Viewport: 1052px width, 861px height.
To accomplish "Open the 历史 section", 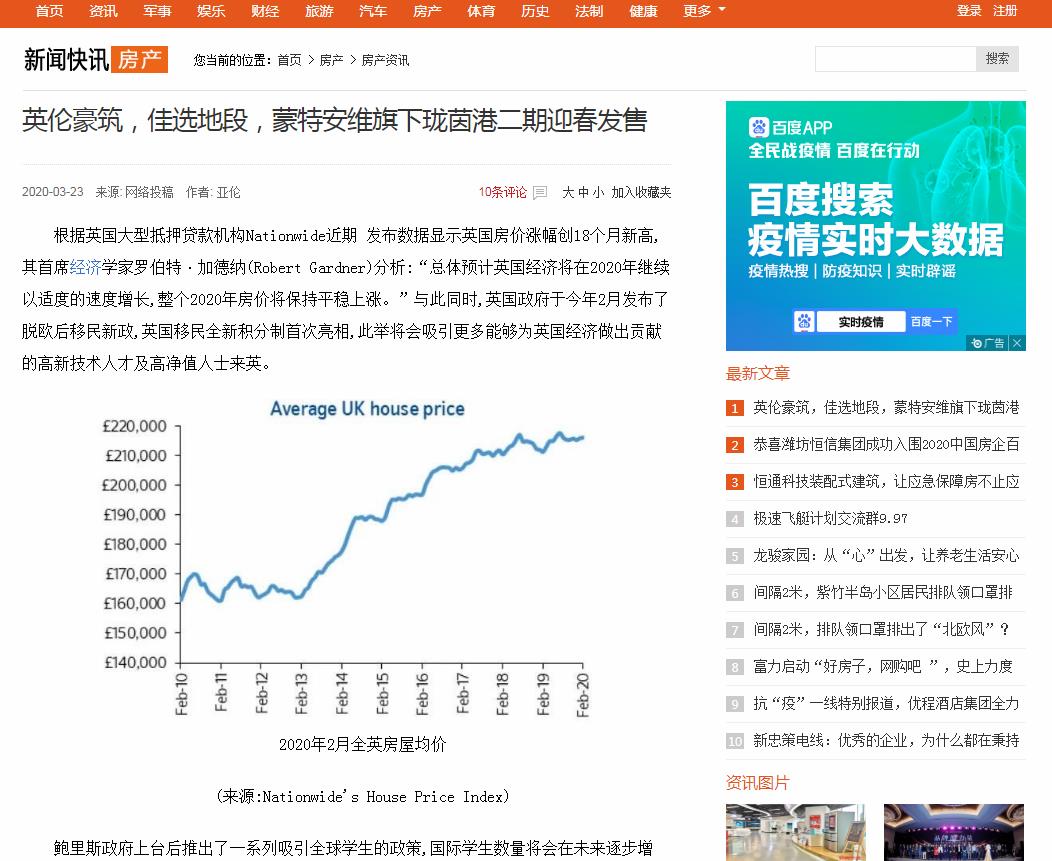I will coord(535,11).
